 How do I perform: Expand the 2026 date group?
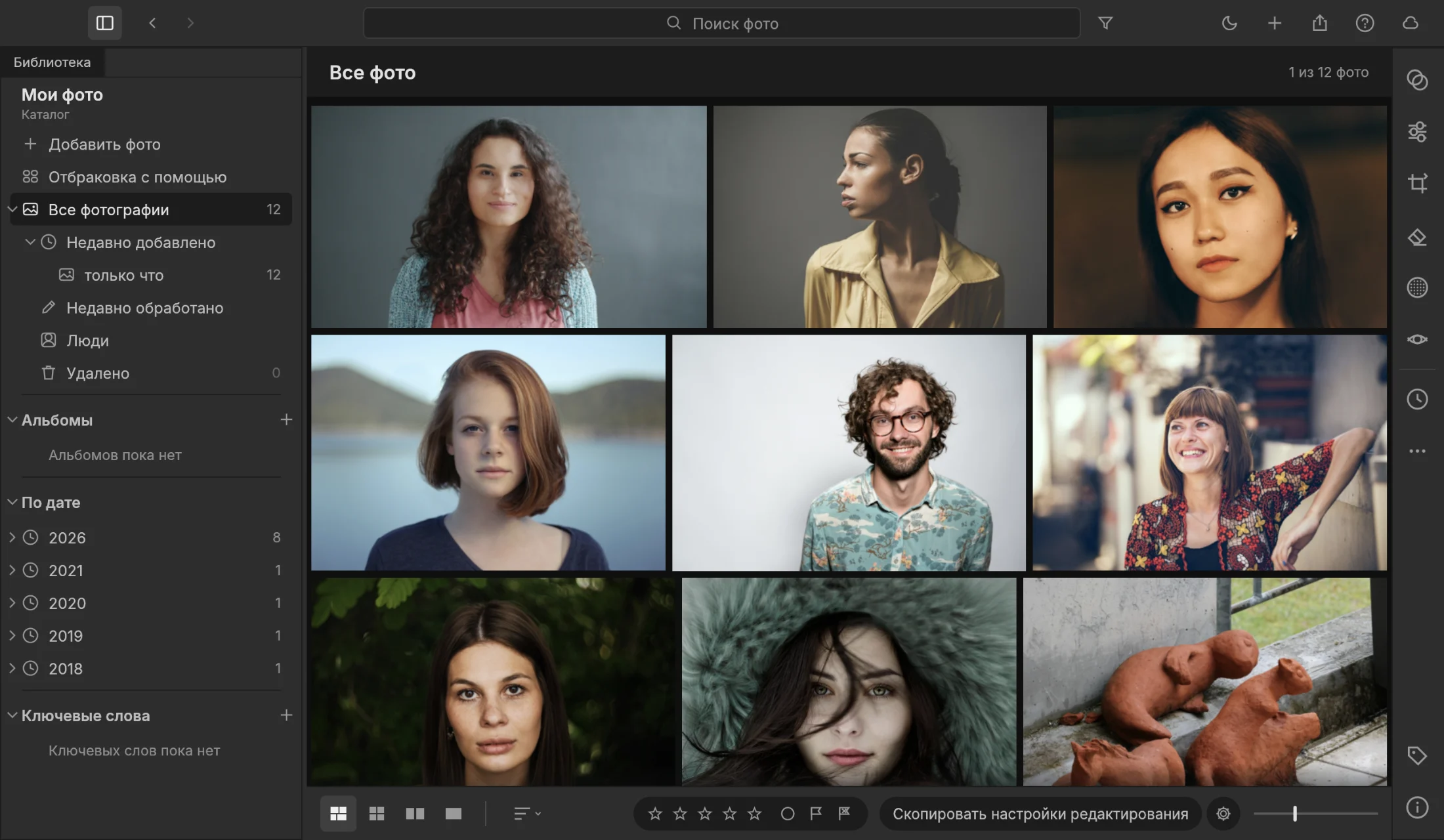point(12,537)
